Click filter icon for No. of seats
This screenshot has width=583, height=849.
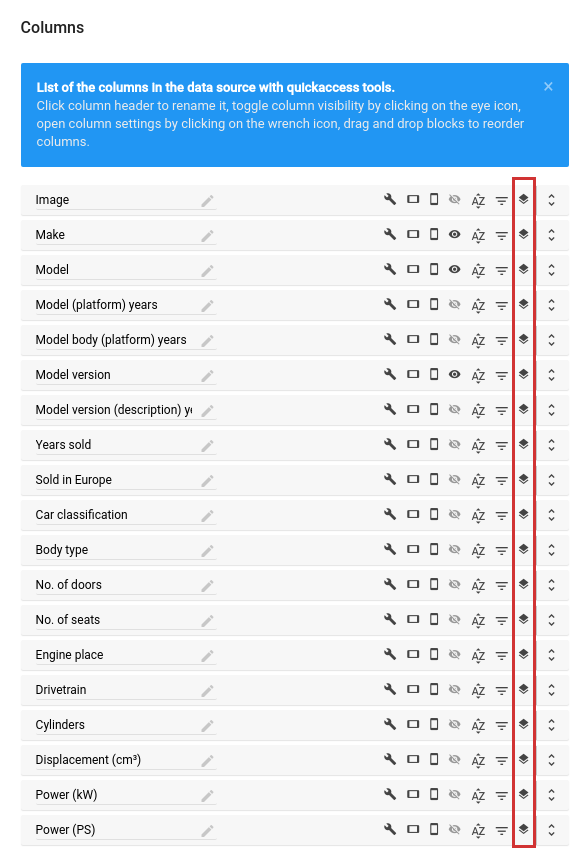tap(502, 621)
